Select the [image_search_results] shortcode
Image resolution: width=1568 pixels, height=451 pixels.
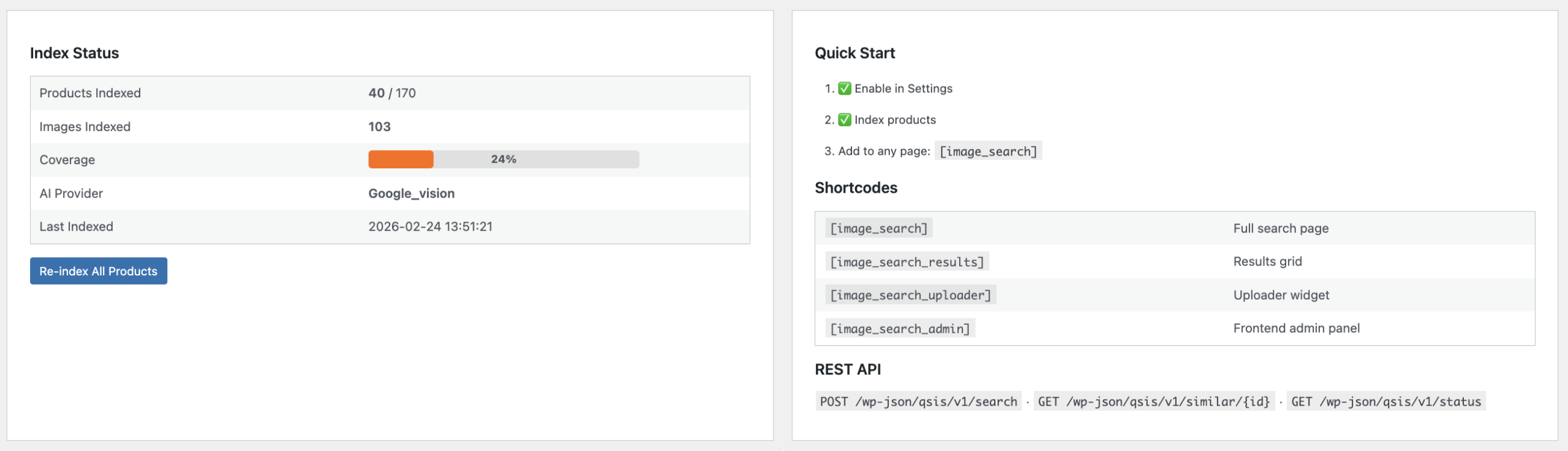coord(907,262)
